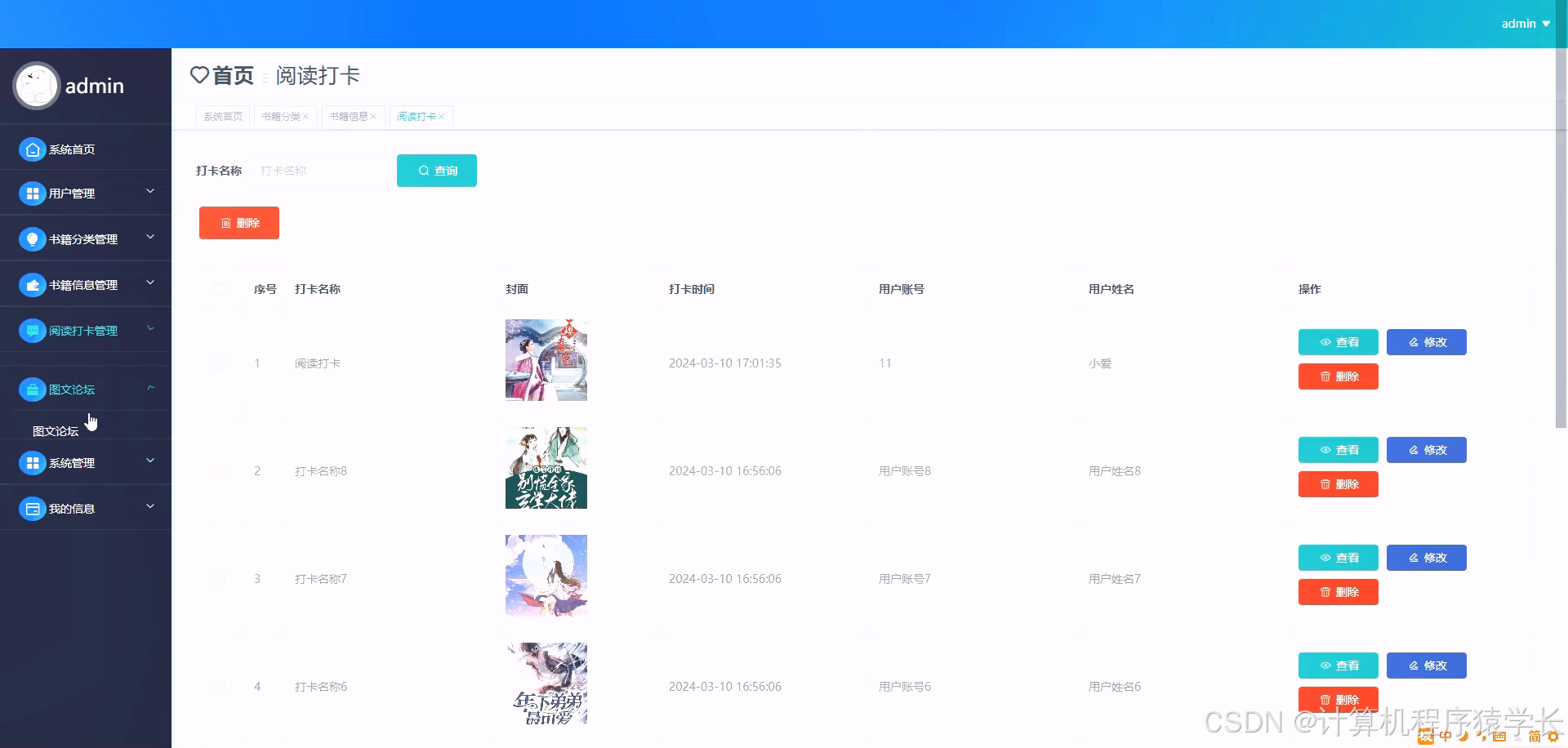Switch to the 书籍信息 tab
The image size is (1568, 748).
(x=348, y=117)
